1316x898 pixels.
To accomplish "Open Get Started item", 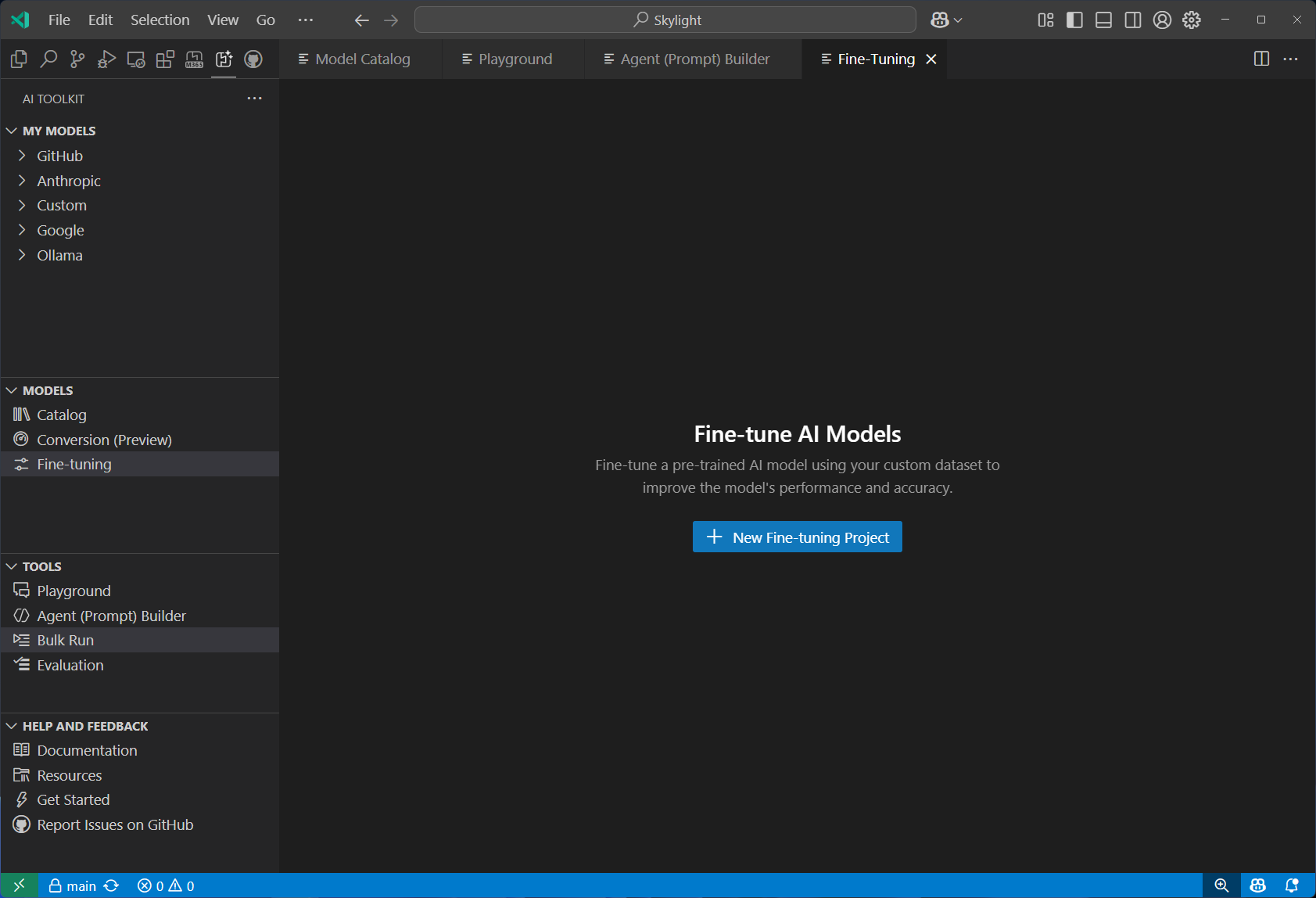I will (140, 800).
